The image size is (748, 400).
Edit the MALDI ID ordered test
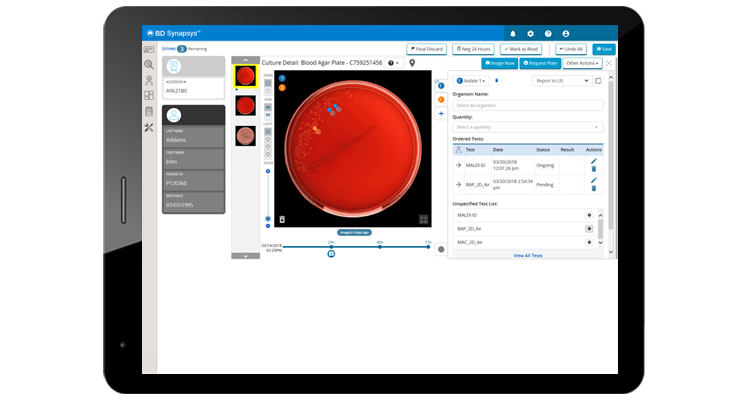[x=594, y=161]
